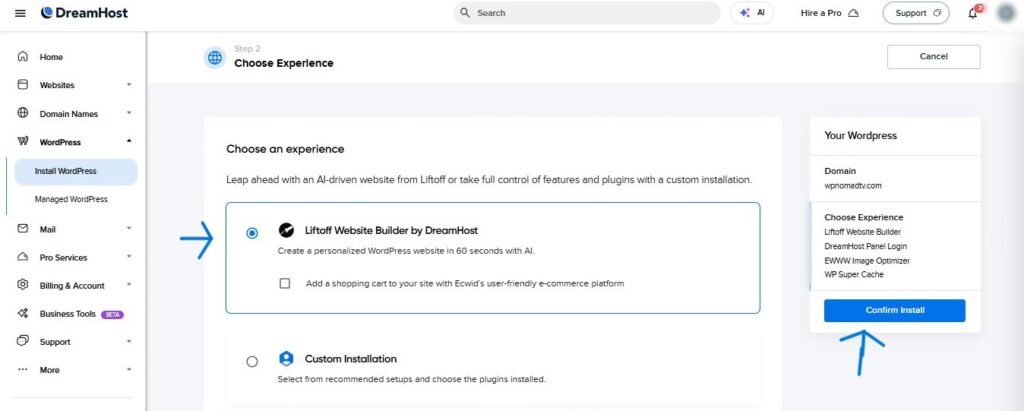Open the hamburger menu icon
The image size is (1024, 411).
(20, 13)
